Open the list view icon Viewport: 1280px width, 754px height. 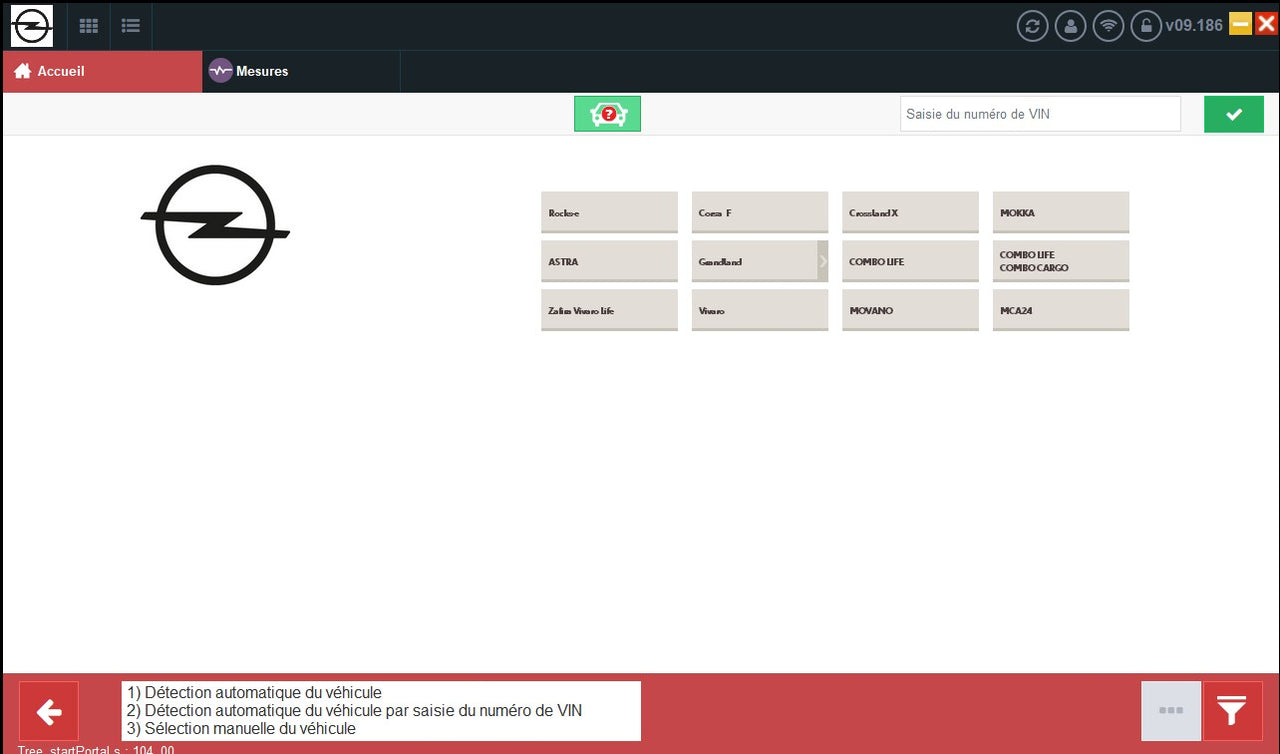click(130, 25)
